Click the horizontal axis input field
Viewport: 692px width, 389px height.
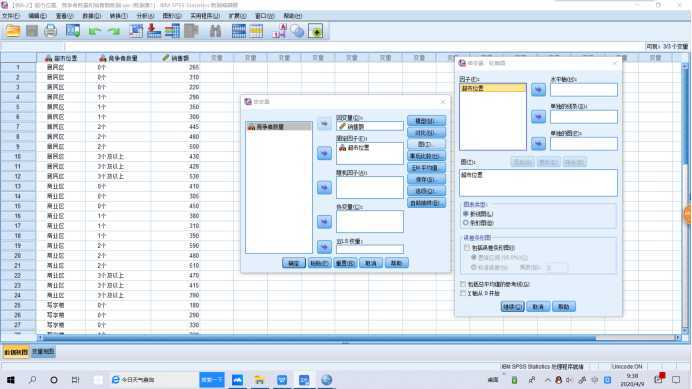tap(584, 90)
